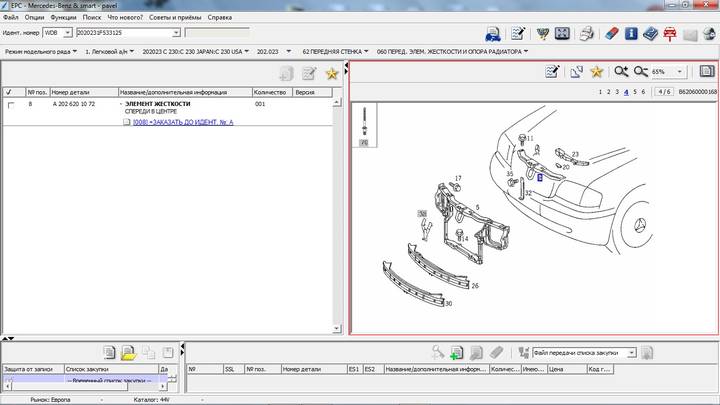Open the blue information icon
Image resolution: width=720 pixels, height=405 pixels.
point(632,34)
